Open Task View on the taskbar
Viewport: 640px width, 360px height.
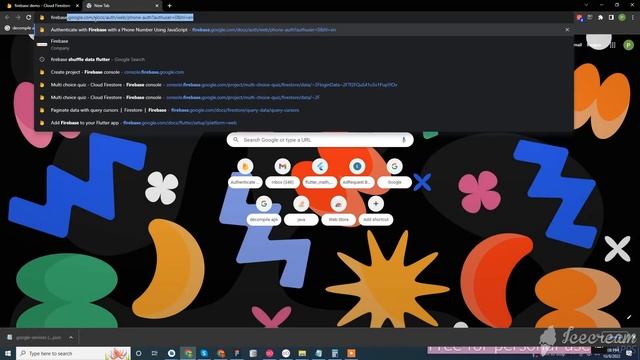[155, 353]
